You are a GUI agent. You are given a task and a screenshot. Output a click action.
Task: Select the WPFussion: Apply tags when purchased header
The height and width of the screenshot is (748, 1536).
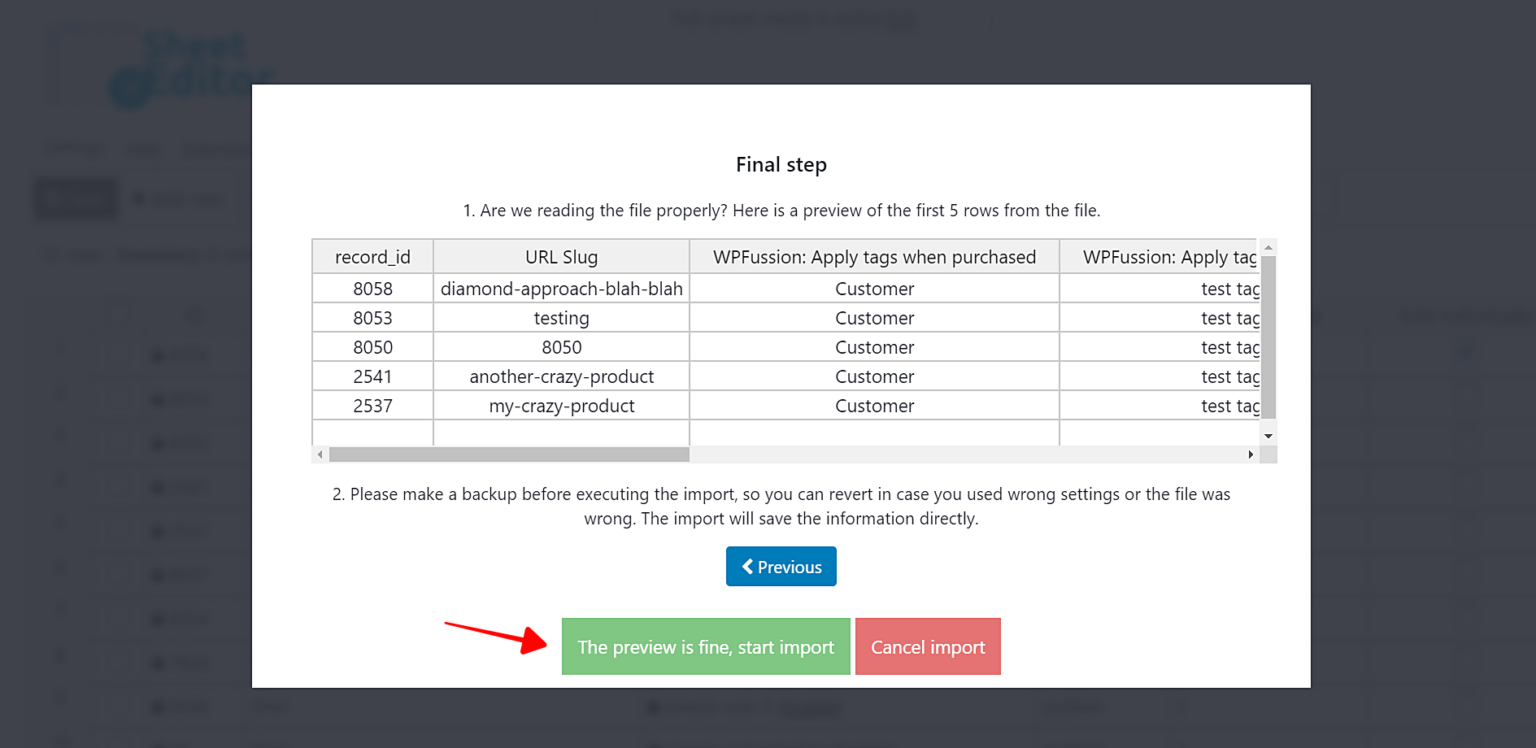click(874, 257)
